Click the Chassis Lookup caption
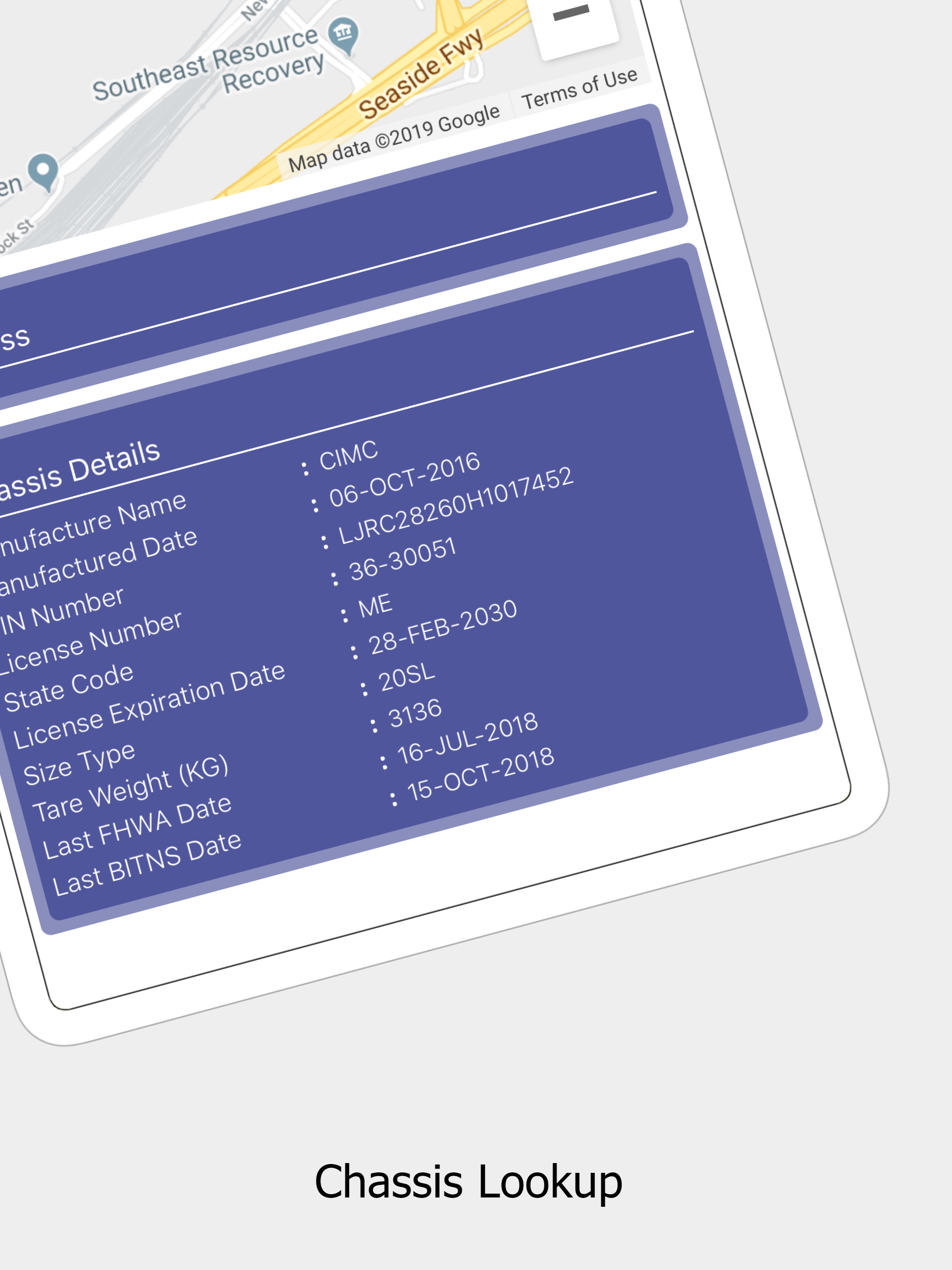Viewport: 952px width, 1270px height. 468,1182
